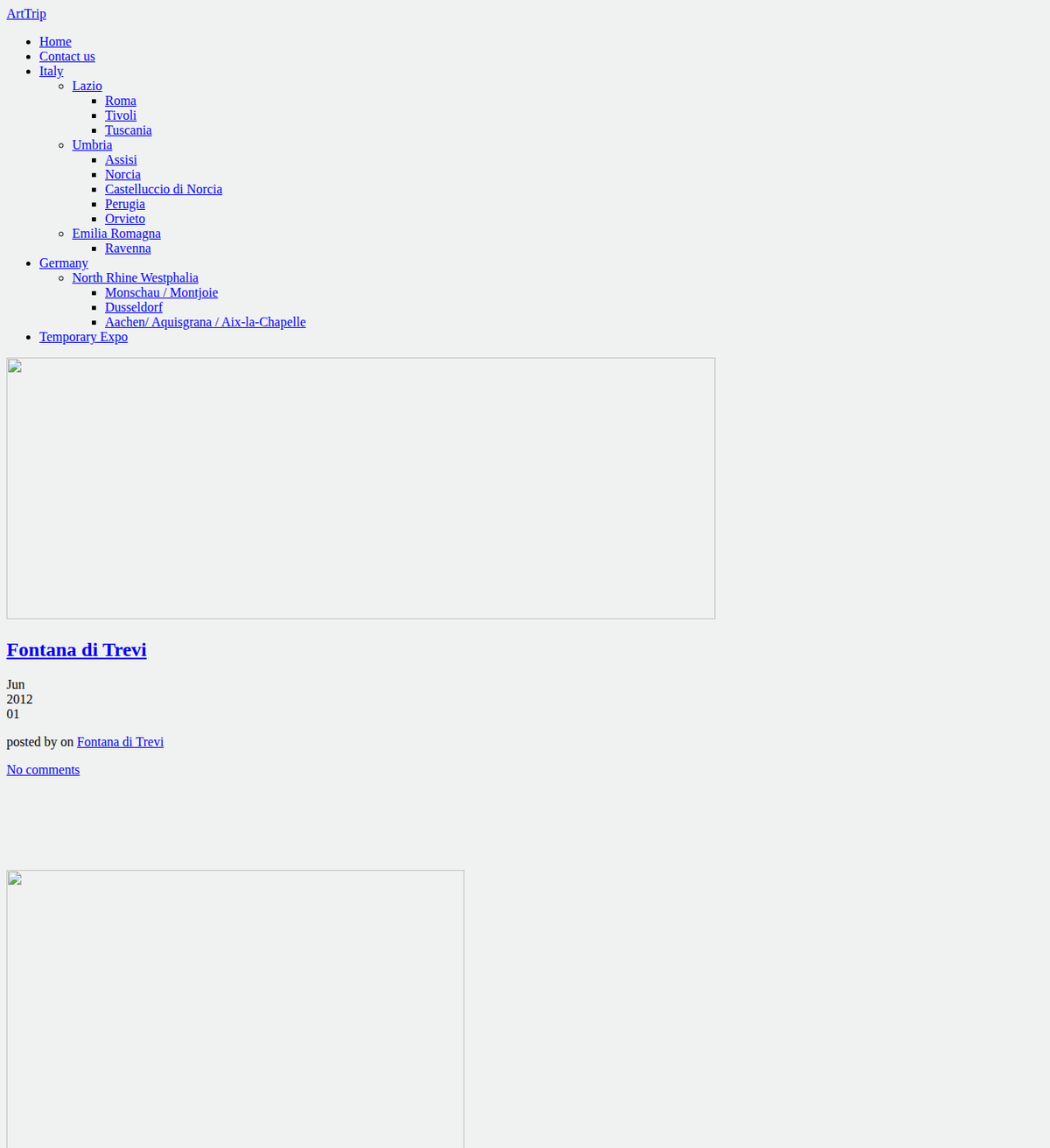Open the Norcia link
The height and width of the screenshot is (1148, 1050).
tap(122, 175)
